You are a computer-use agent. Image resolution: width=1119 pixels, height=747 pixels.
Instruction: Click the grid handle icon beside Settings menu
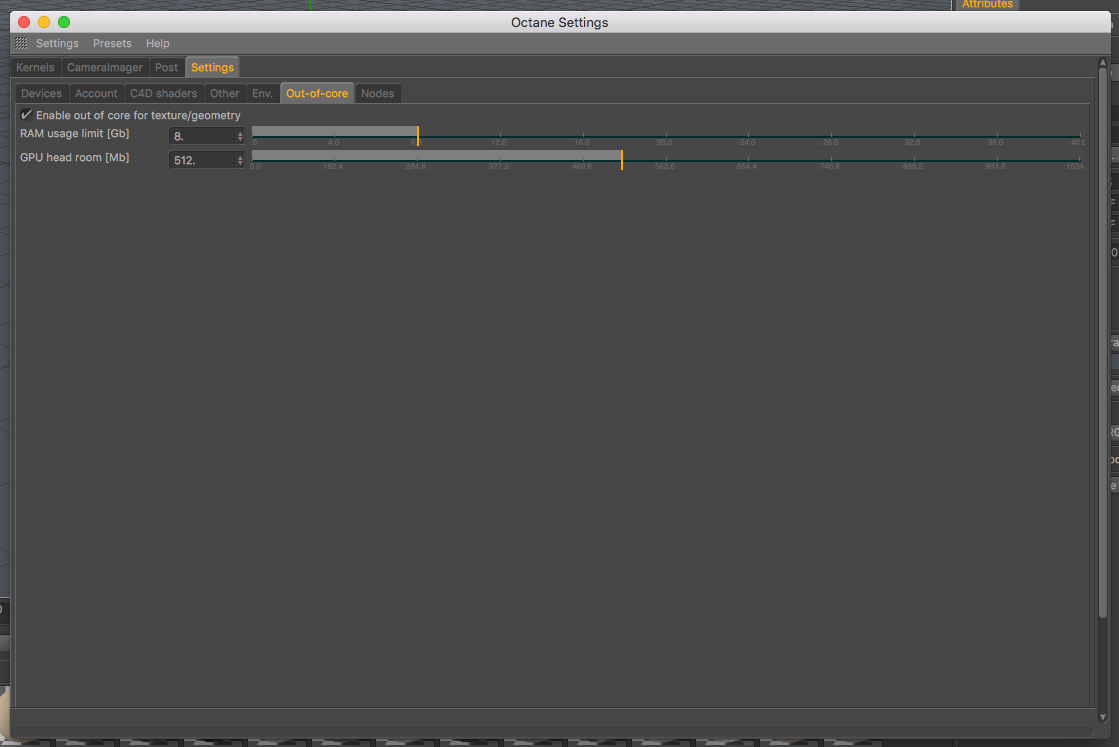click(x=21, y=44)
